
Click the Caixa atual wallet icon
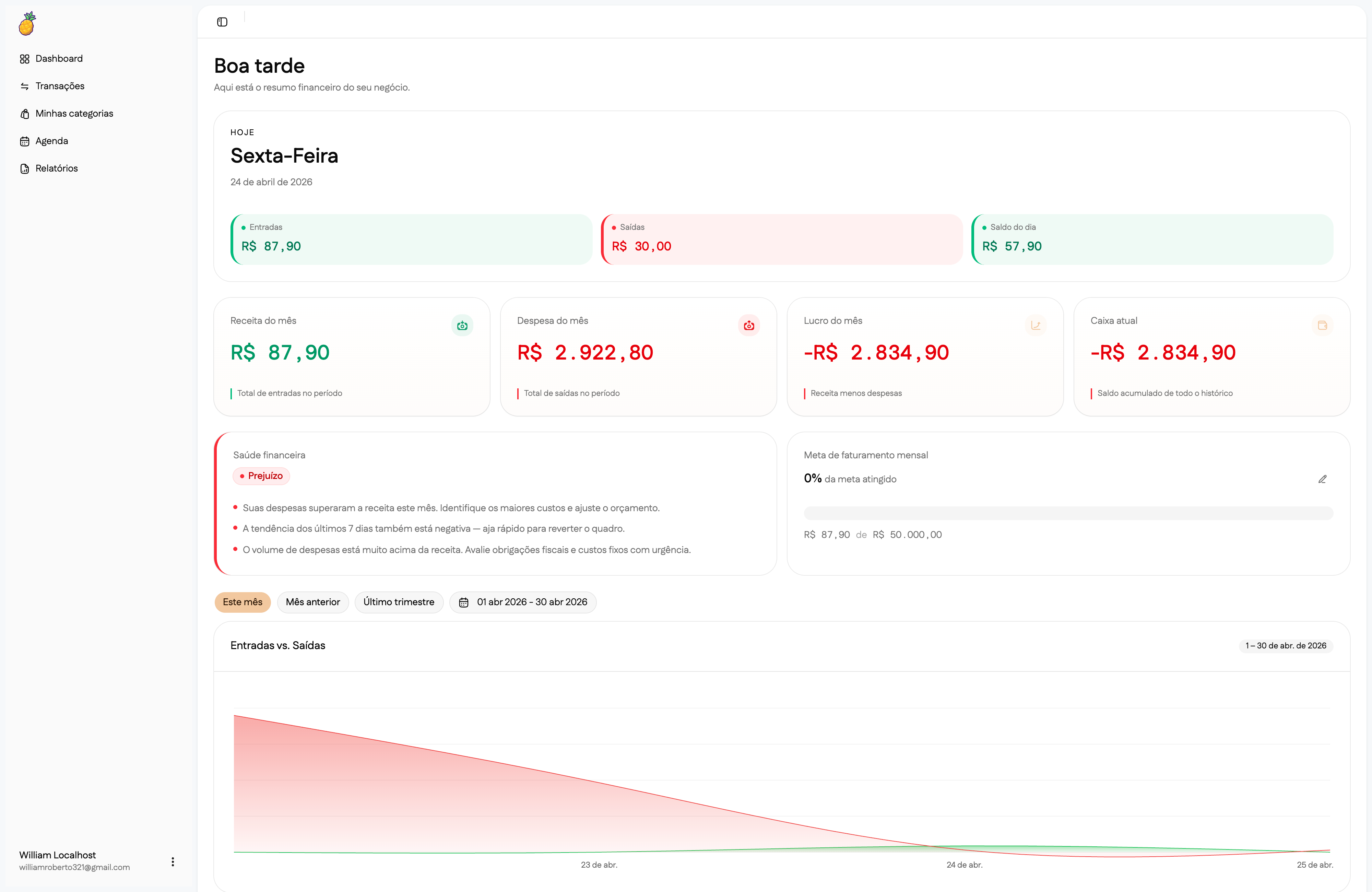[1322, 326]
